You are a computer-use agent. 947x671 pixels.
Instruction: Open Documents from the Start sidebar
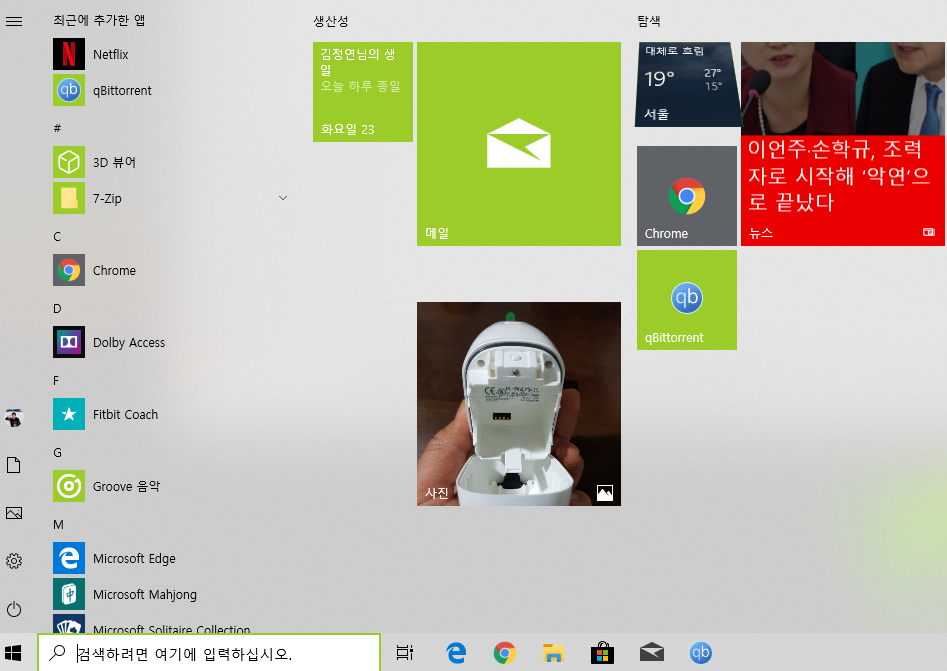pyautogui.click(x=14, y=465)
